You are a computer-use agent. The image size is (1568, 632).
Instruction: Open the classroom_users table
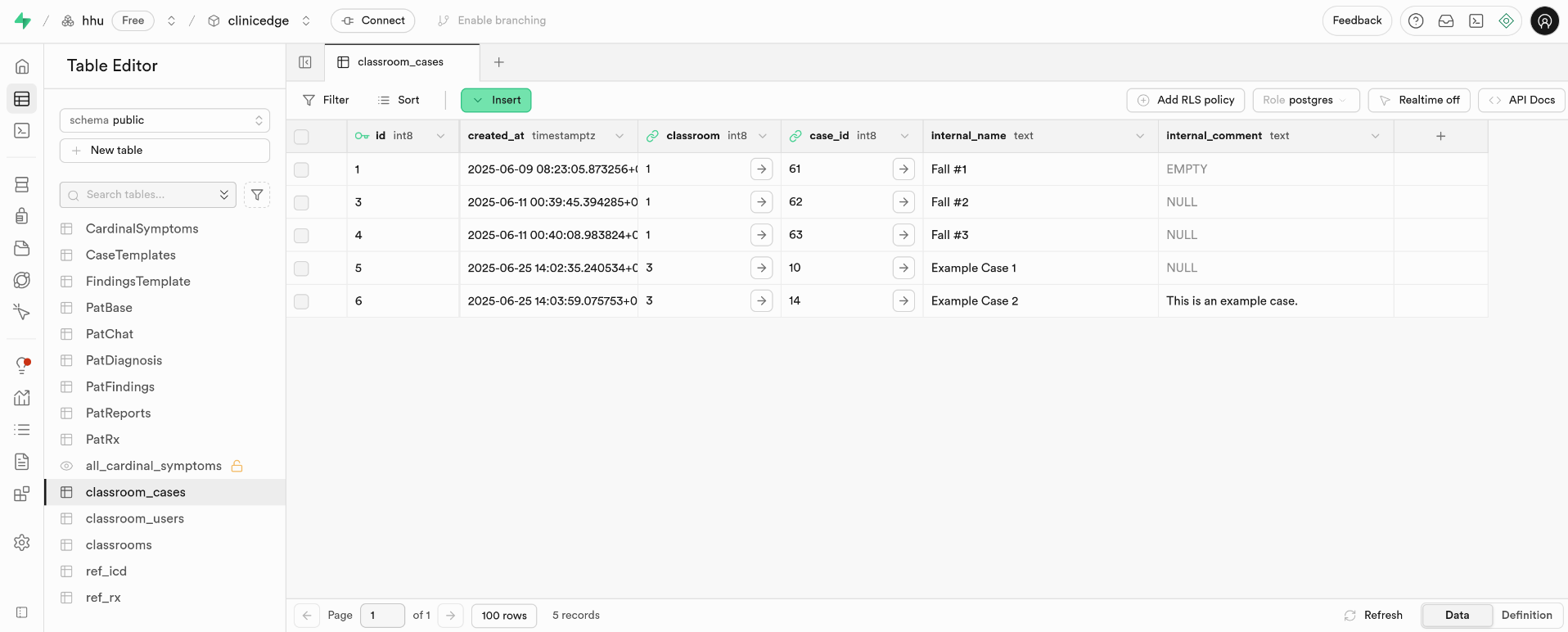pyautogui.click(x=135, y=518)
